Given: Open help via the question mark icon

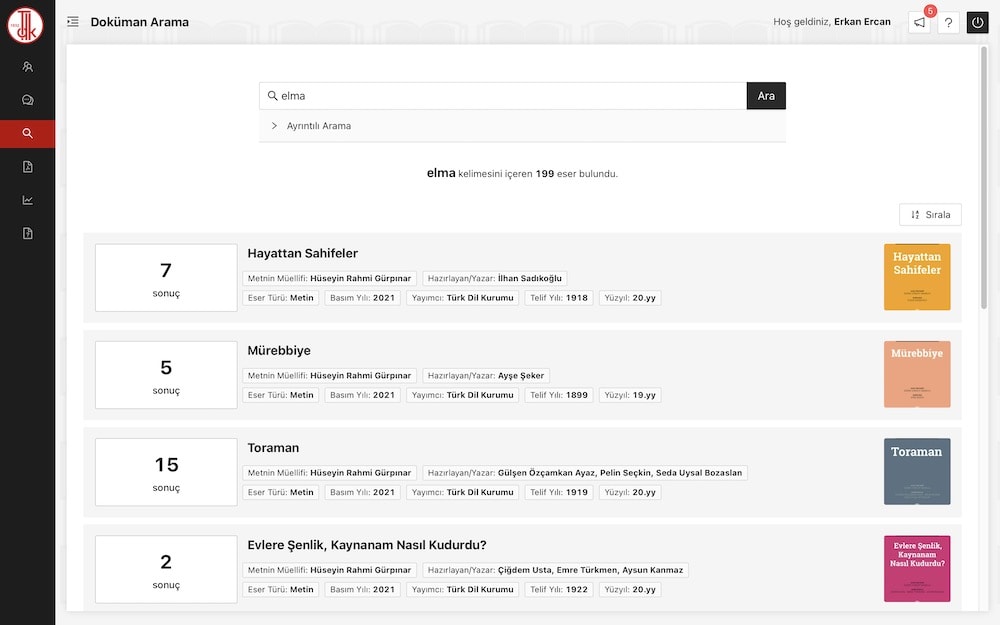Looking at the screenshot, I should coord(949,22).
